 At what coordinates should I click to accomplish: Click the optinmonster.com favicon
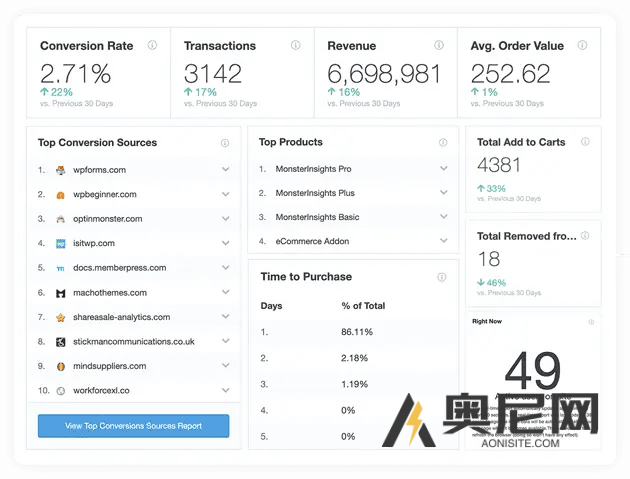61,219
